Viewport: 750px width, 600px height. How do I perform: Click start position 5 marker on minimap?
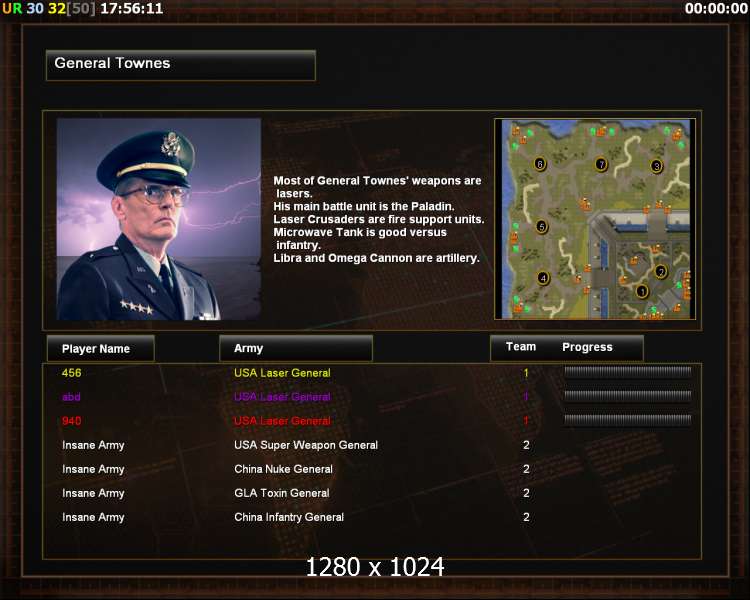[x=541, y=226]
